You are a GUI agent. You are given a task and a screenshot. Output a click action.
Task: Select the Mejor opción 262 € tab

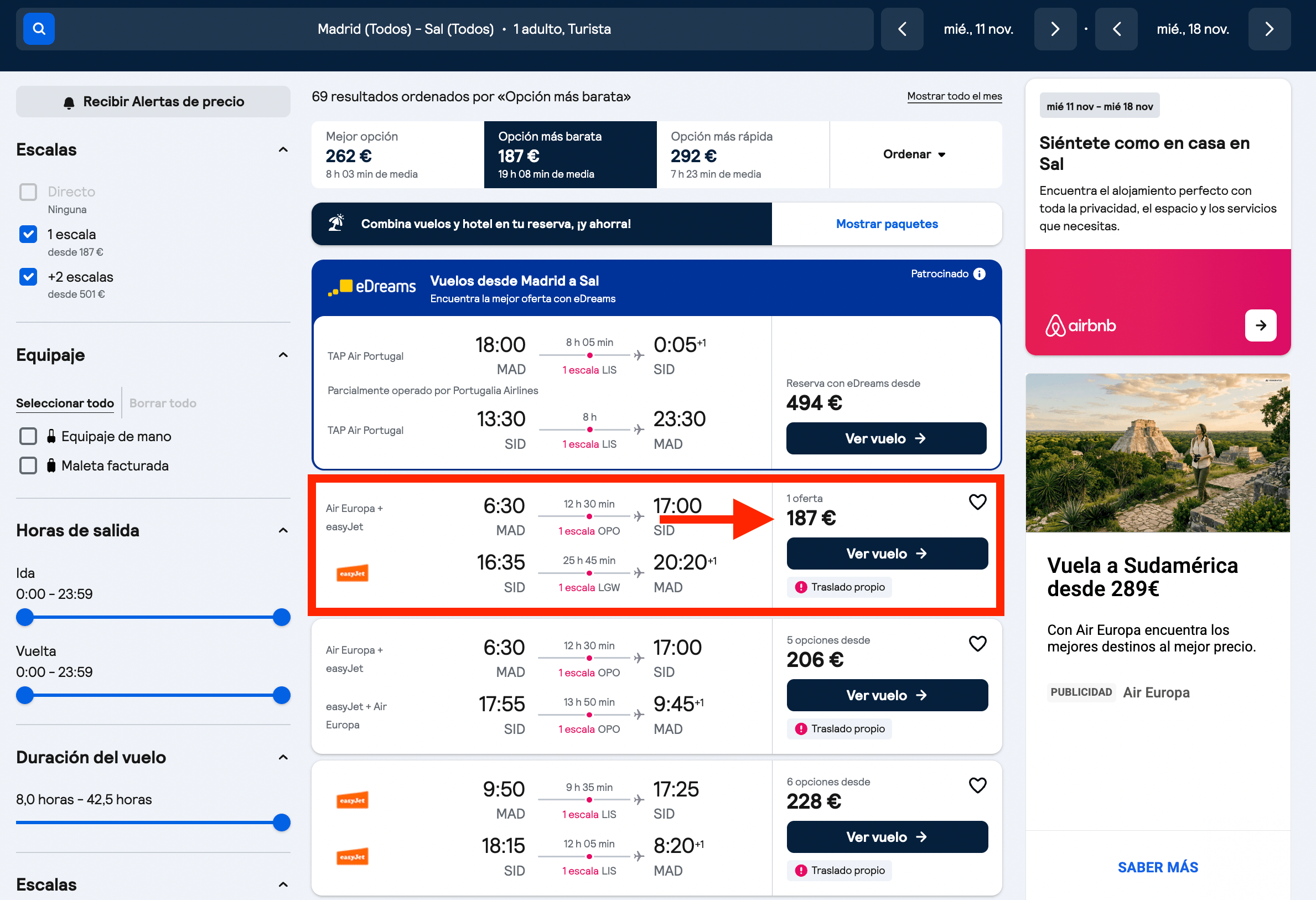point(397,154)
